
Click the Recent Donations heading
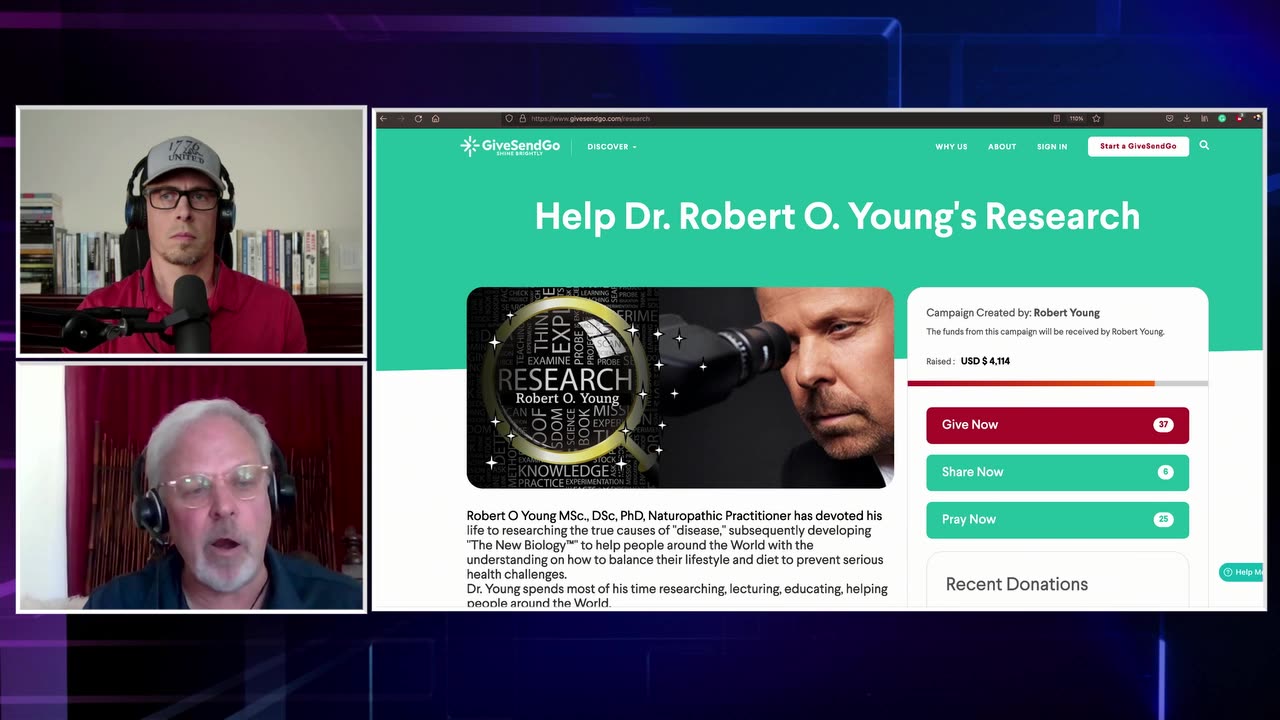[1017, 584]
